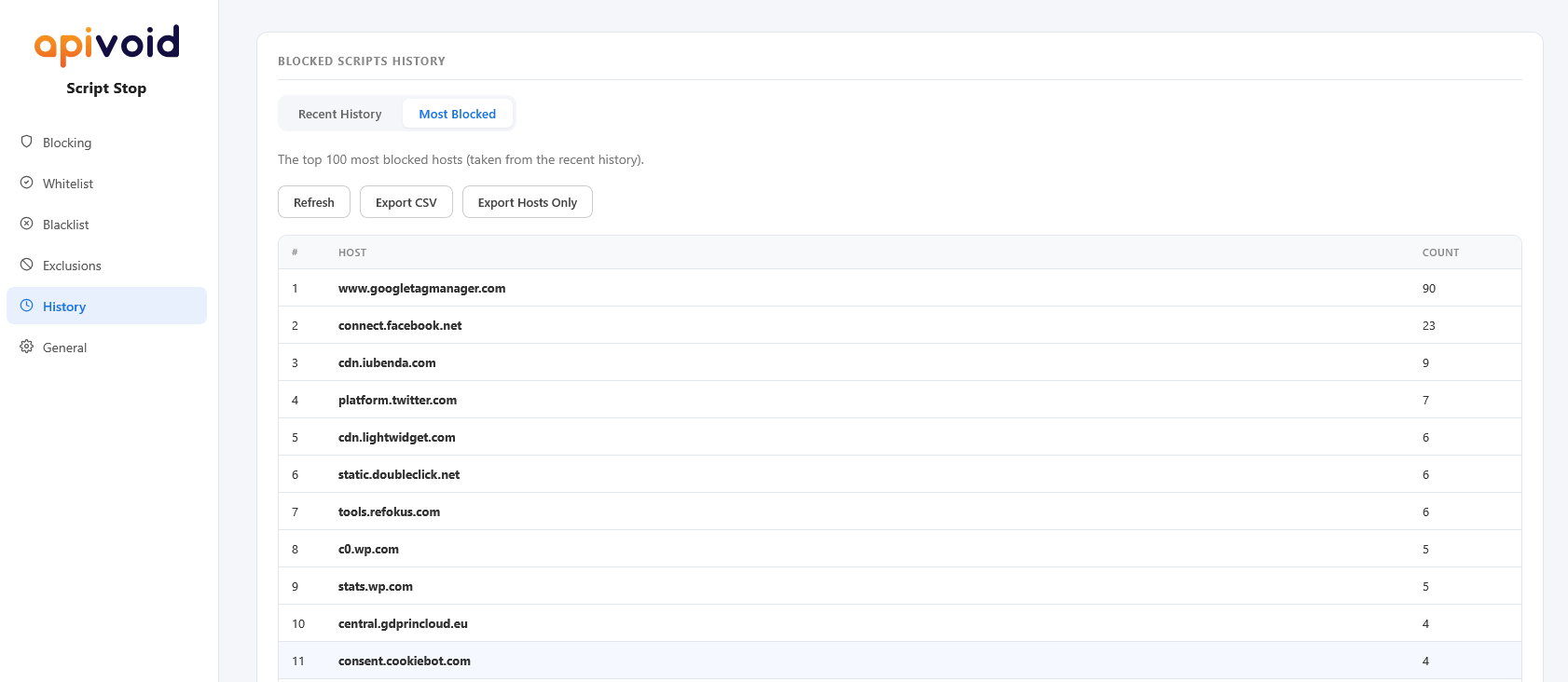Click the General gear icon

point(26,347)
